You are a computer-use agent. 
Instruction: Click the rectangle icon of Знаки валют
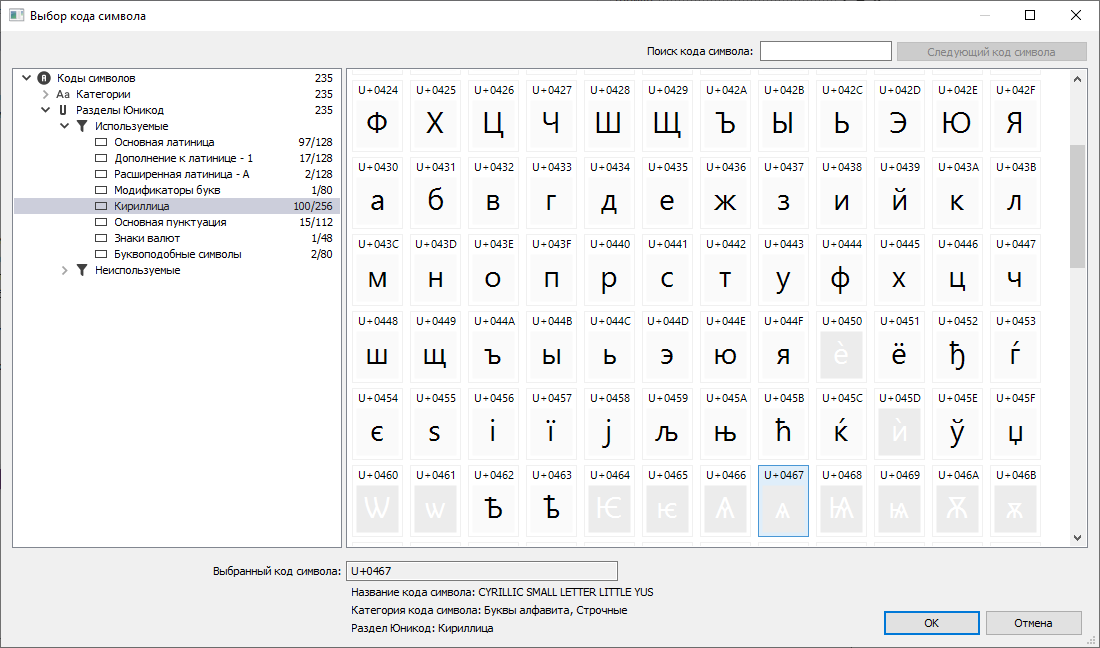tap(101, 238)
